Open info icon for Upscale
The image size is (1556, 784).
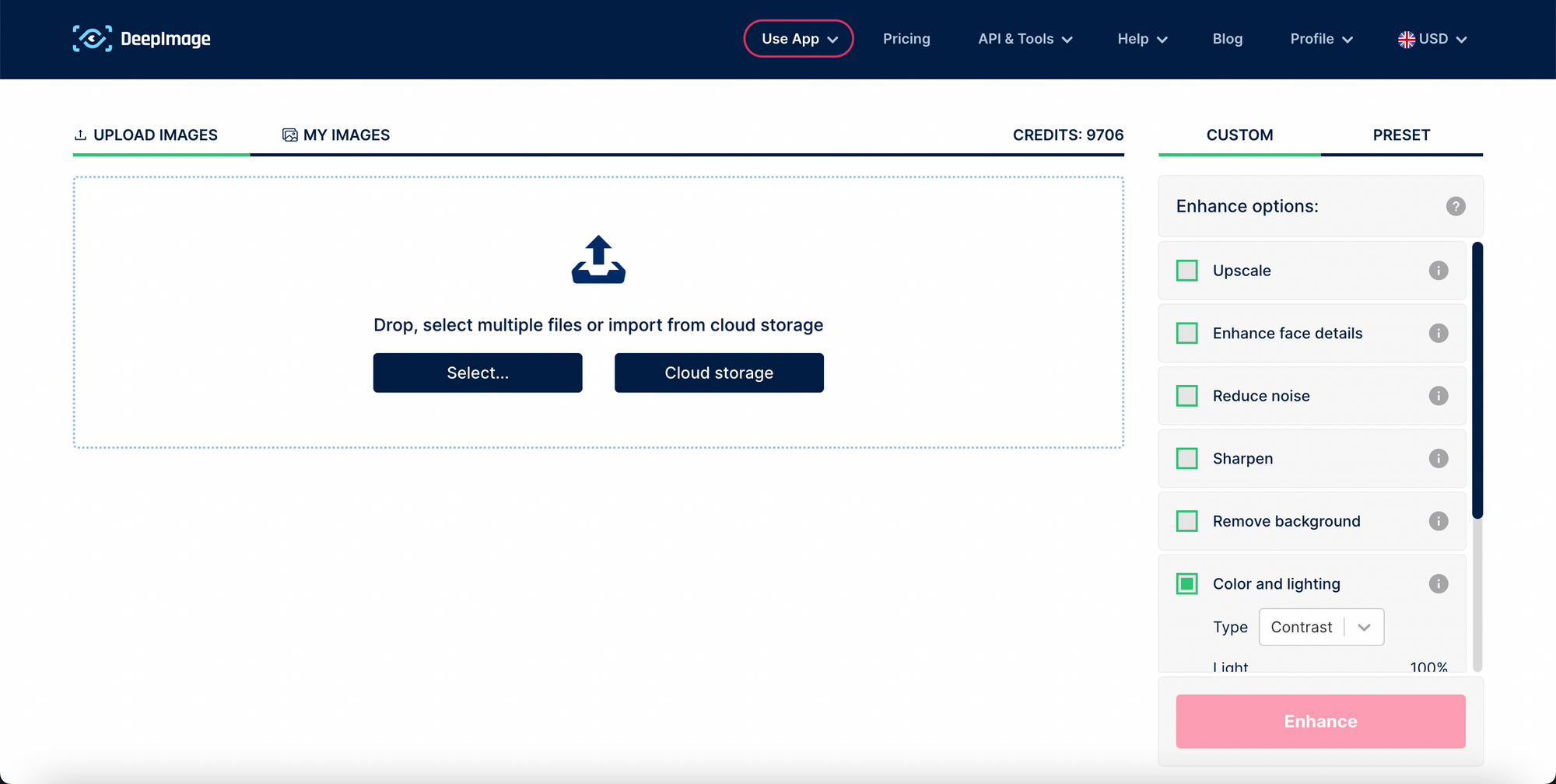(x=1439, y=271)
